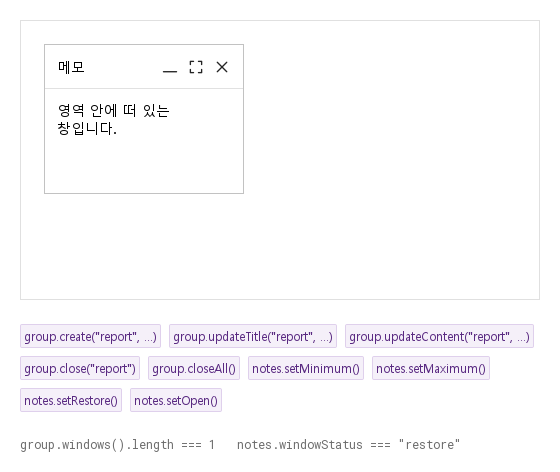Maximize the 메모 window with fullscreen icon
The image size is (560, 472).
tap(196, 67)
